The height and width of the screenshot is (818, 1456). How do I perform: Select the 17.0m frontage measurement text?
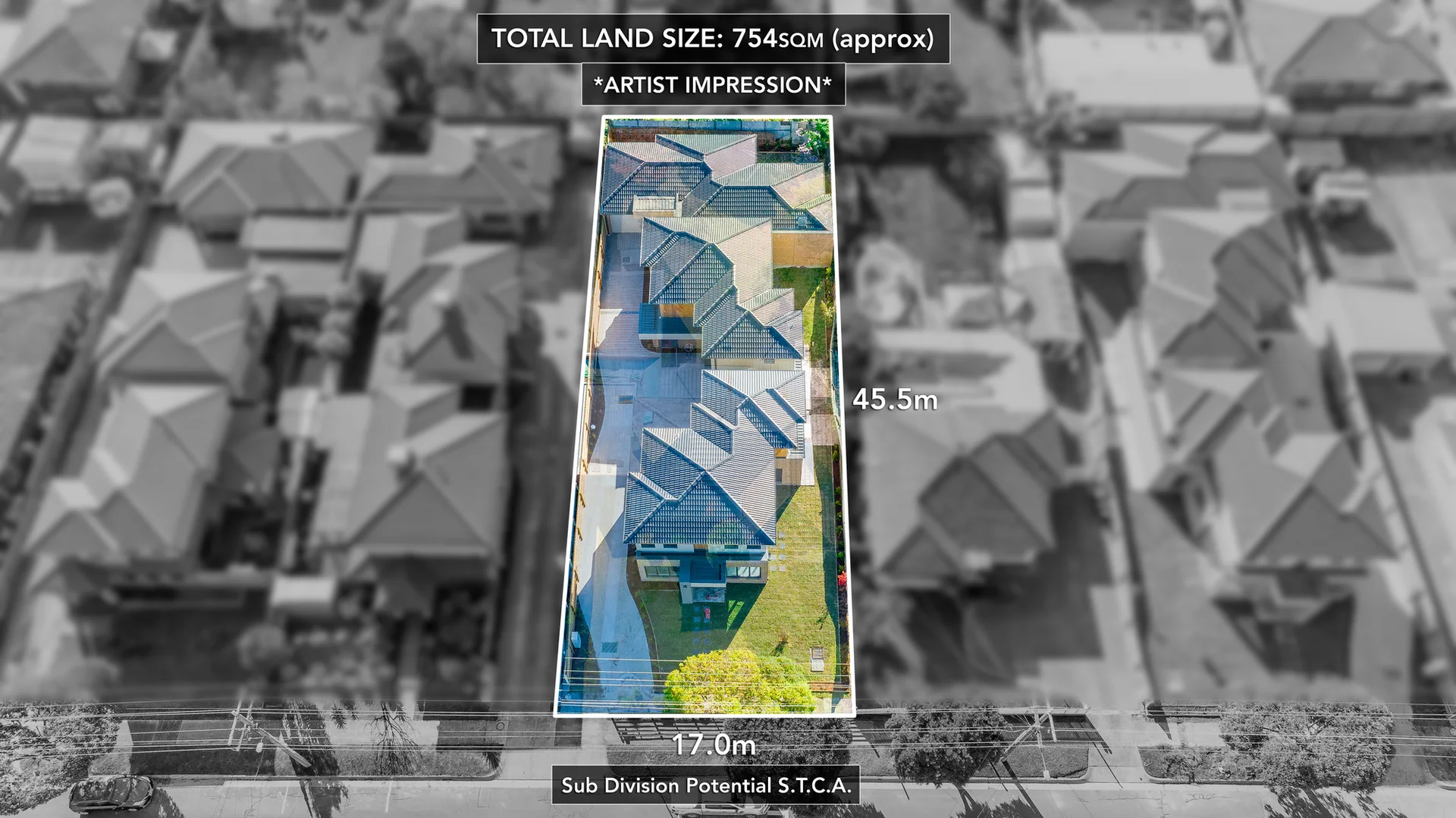tap(714, 745)
